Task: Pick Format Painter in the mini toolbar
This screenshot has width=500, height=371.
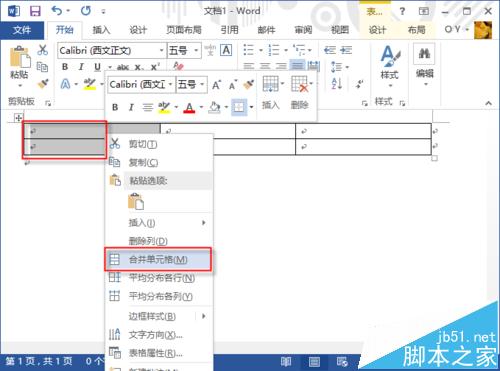Action: coord(248,84)
